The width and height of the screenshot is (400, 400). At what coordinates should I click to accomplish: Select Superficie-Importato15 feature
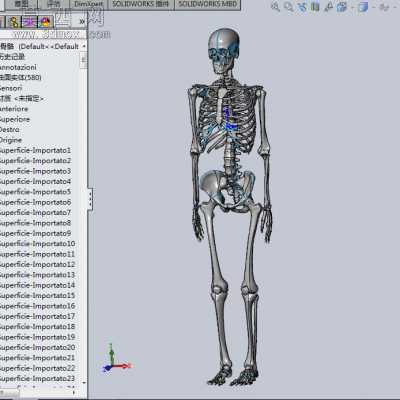37,295
